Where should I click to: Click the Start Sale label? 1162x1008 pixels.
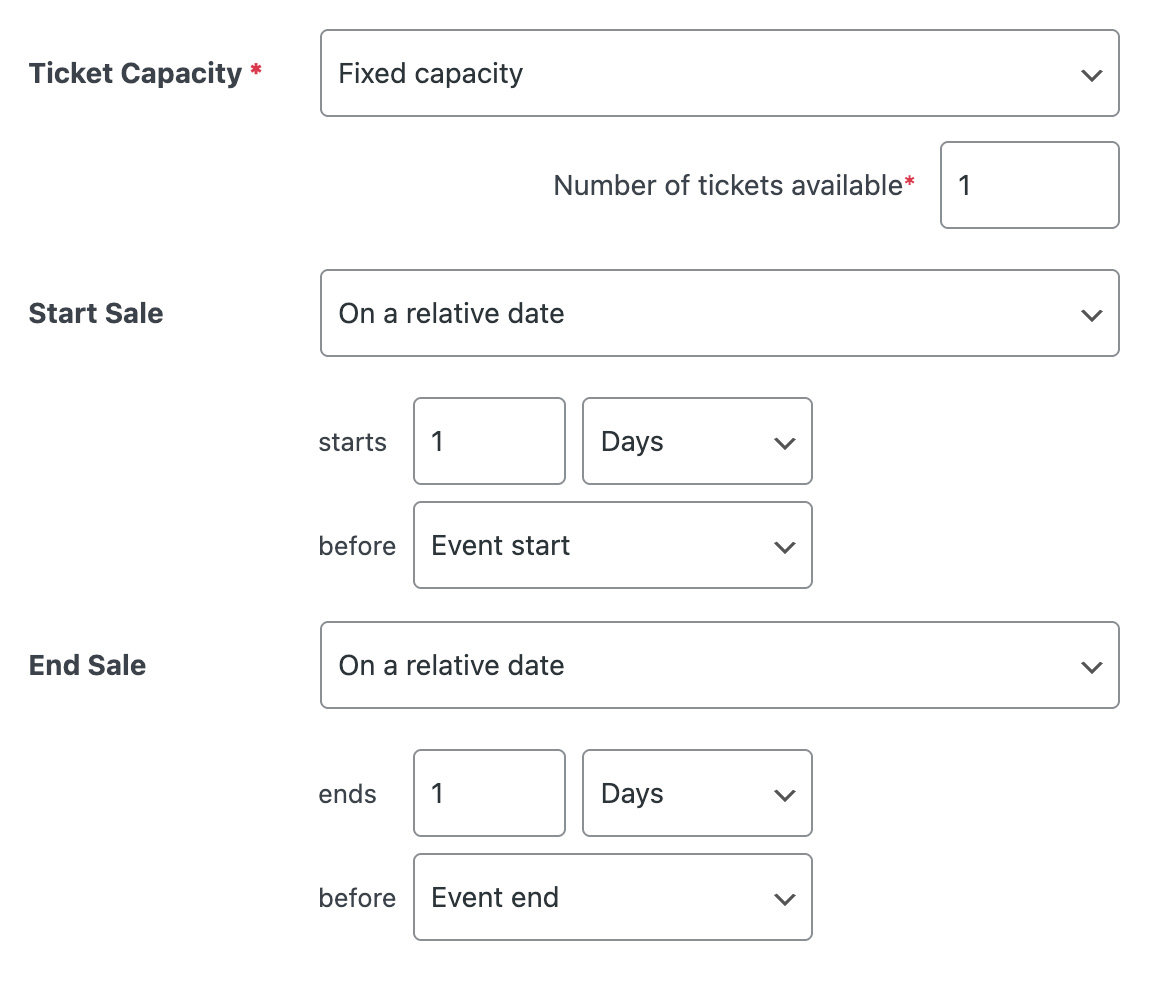coord(96,313)
